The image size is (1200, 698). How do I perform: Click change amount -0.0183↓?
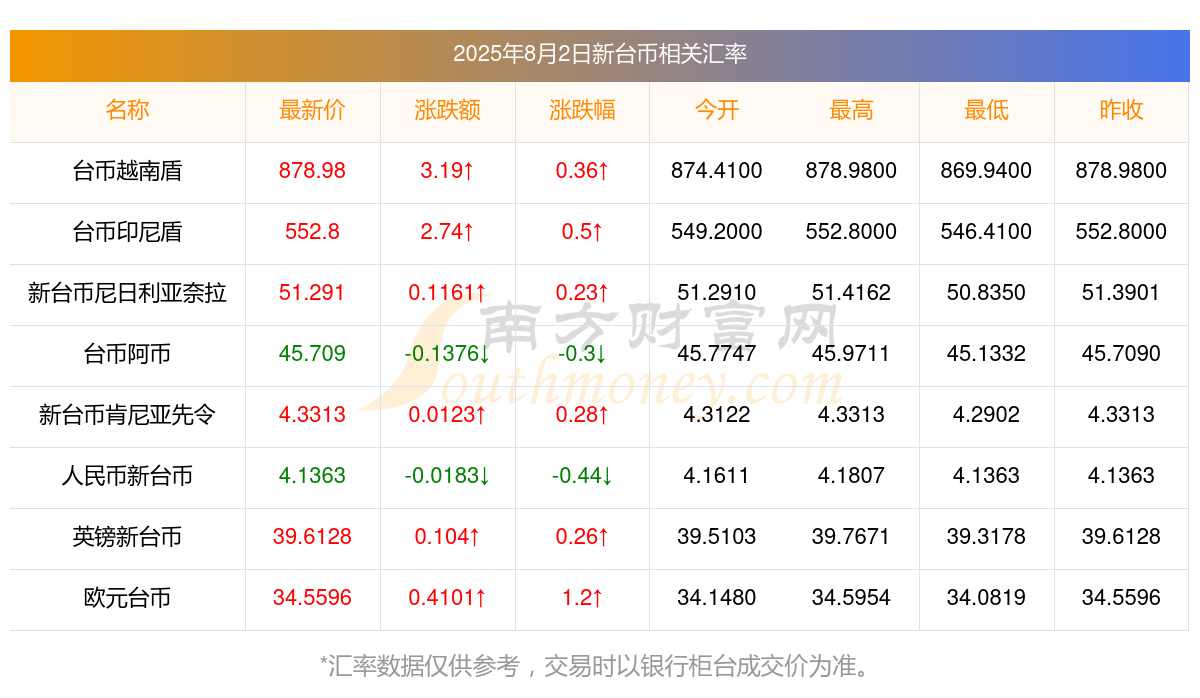[448, 476]
